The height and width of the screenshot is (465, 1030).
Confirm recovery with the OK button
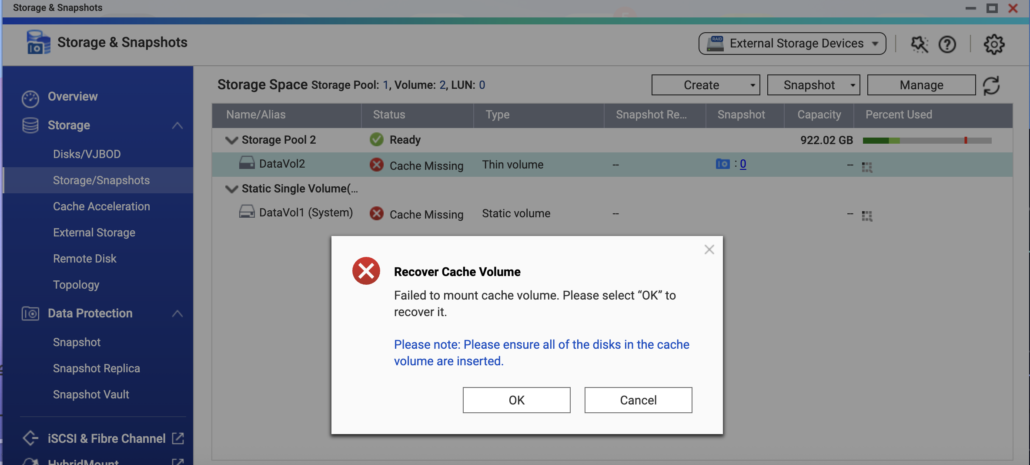click(516, 400)
